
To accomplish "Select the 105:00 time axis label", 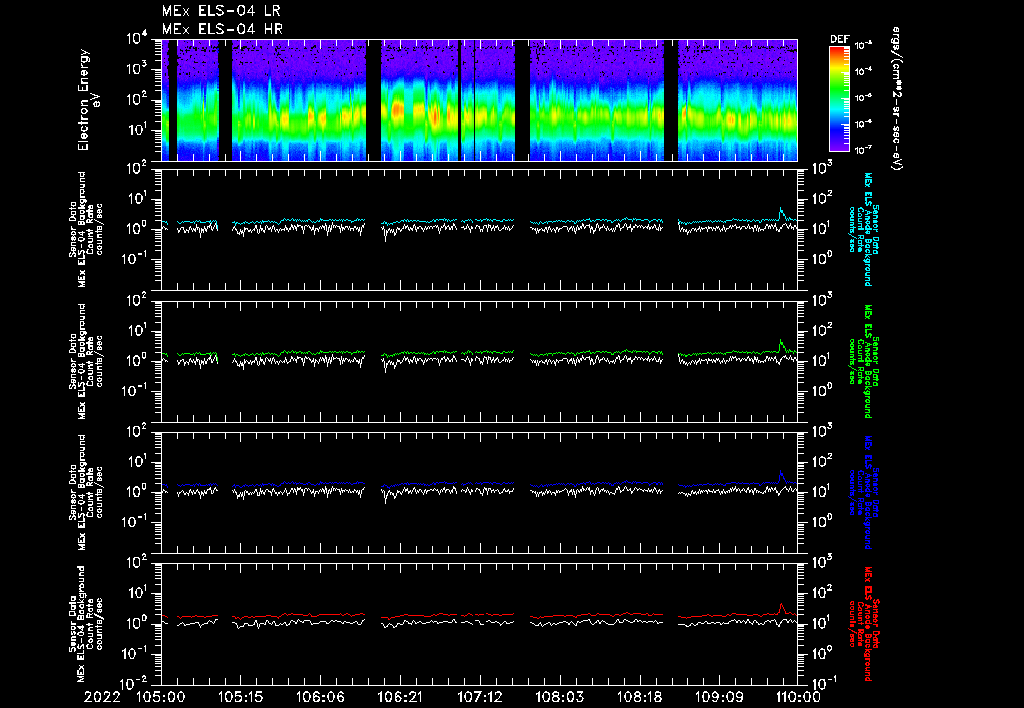I will (160, 697).
